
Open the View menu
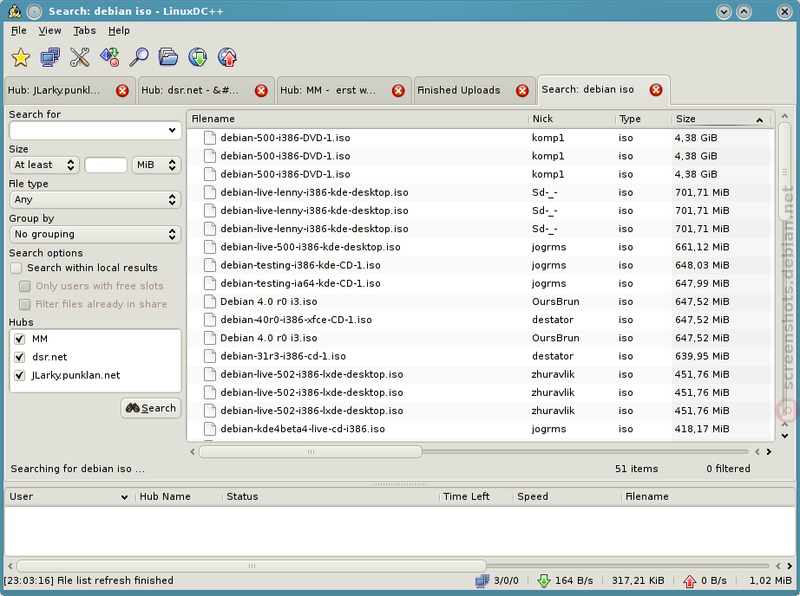tap(50, 31)
